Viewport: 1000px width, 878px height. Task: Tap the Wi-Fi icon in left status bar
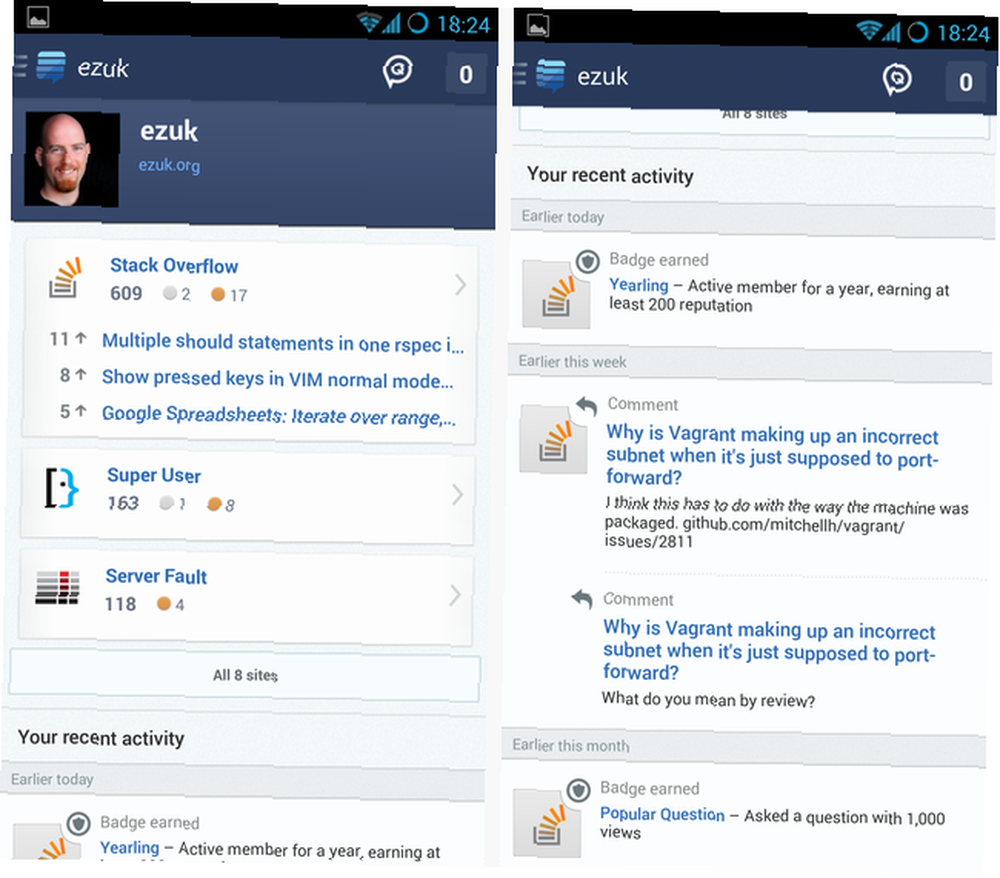pos(370,24)
